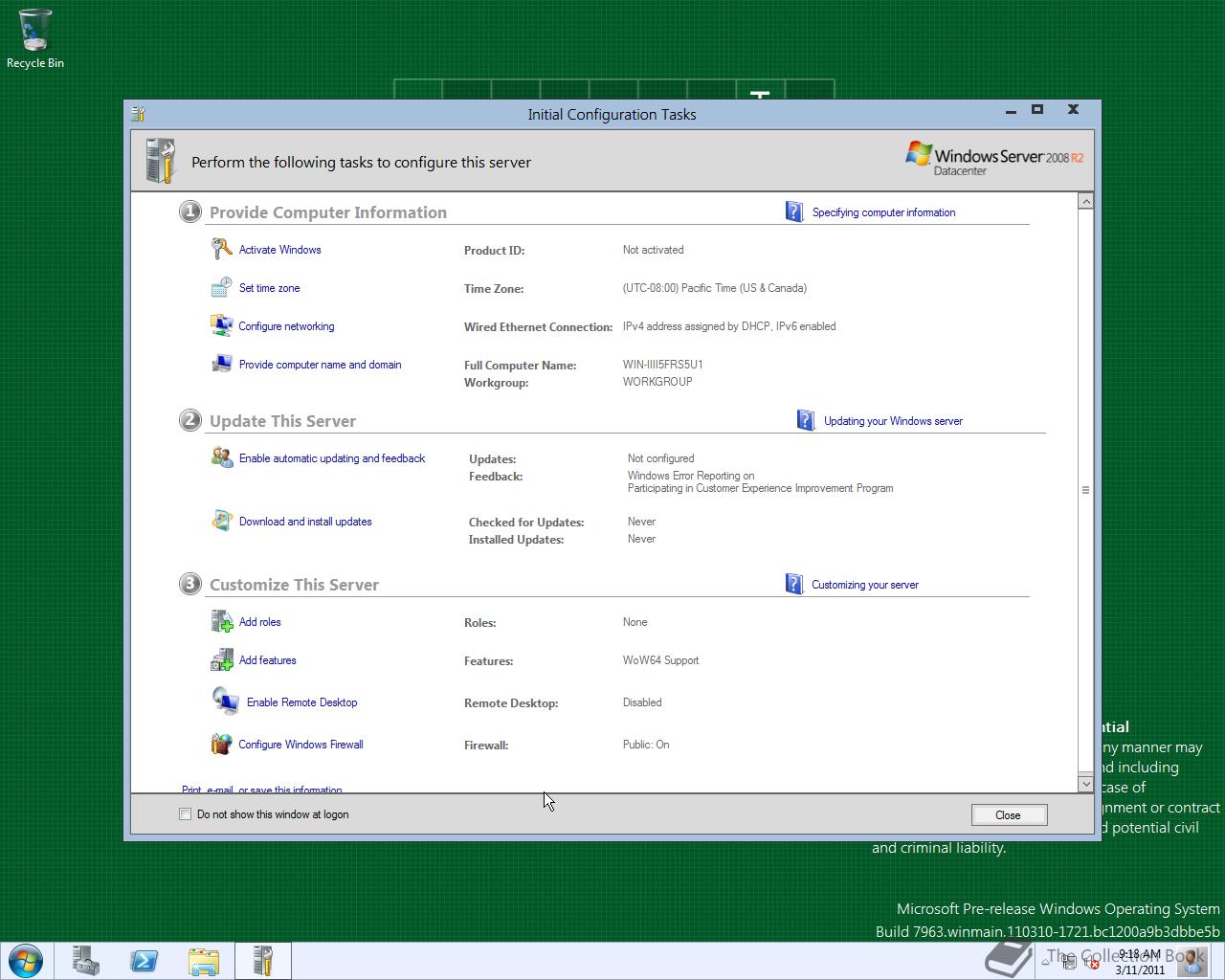Click the Customize This Server heading
Screen dimensions: 1225x980
[x=294, y=585]
